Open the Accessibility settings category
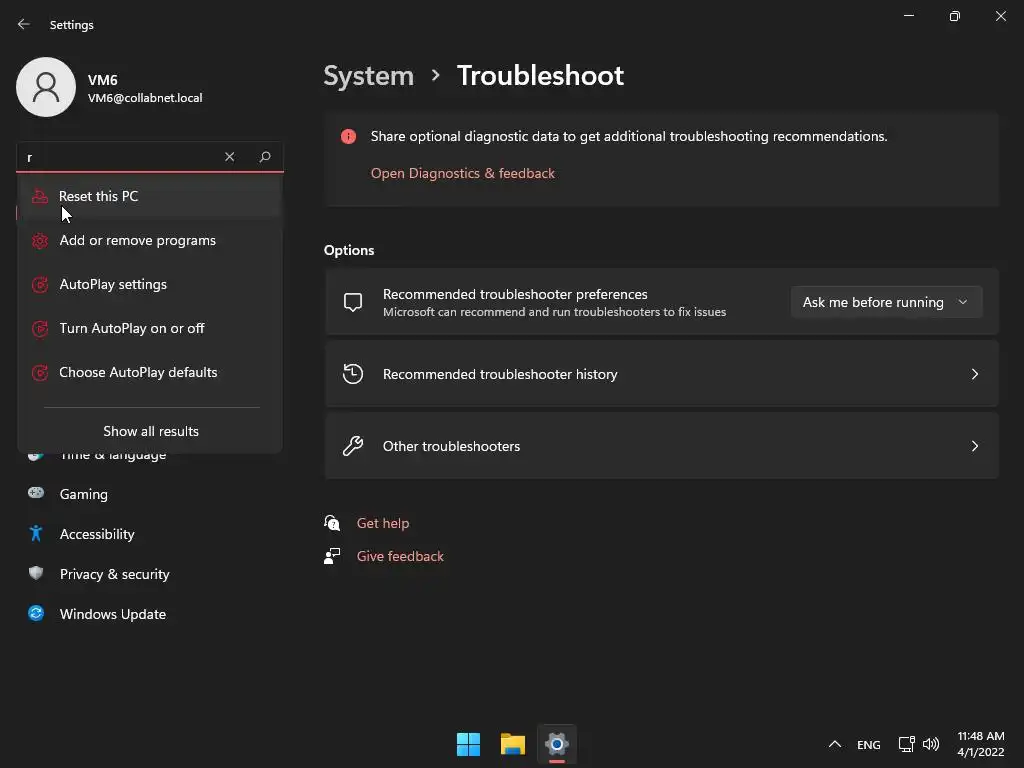 tap(97, 534)
